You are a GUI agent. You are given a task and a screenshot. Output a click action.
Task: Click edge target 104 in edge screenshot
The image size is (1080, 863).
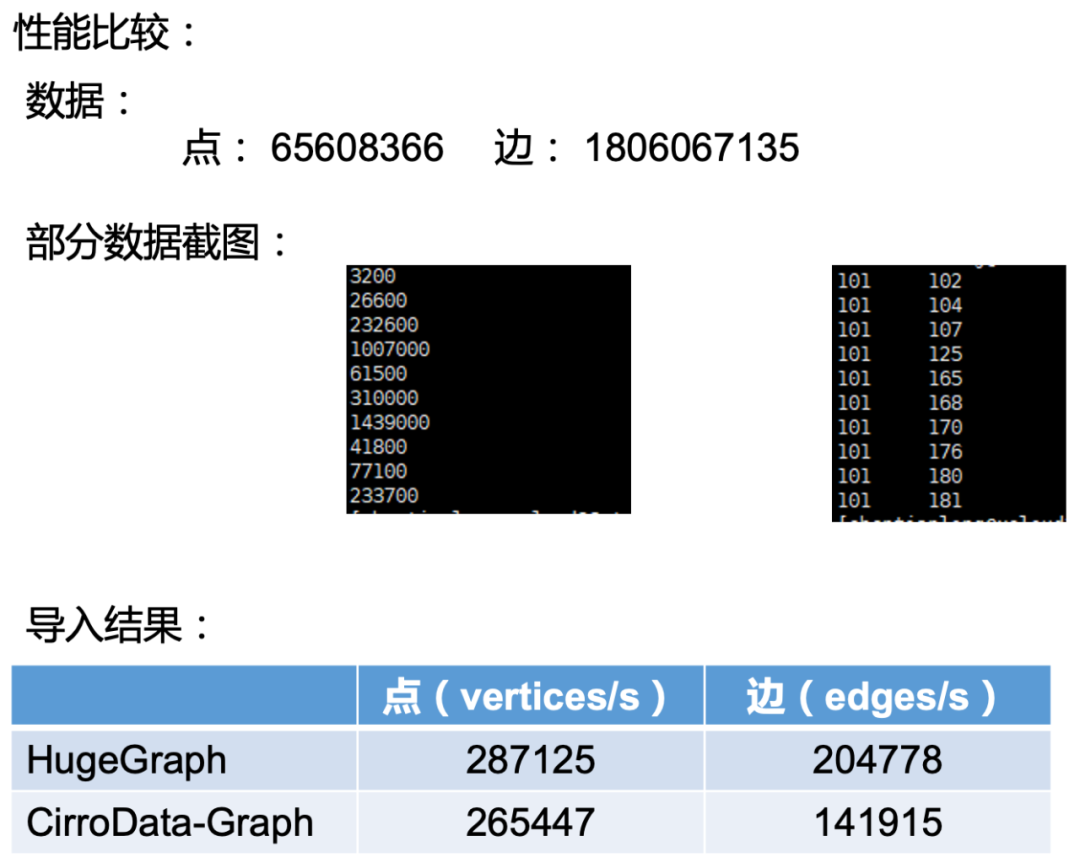[x=945, y=305]
